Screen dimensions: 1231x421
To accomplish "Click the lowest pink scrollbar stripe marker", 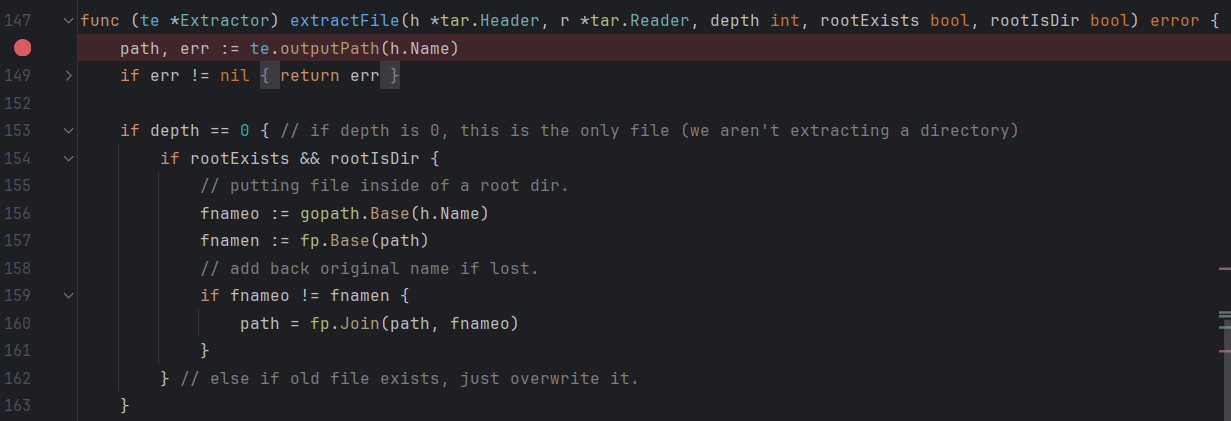I will (x=1224, y=351).
